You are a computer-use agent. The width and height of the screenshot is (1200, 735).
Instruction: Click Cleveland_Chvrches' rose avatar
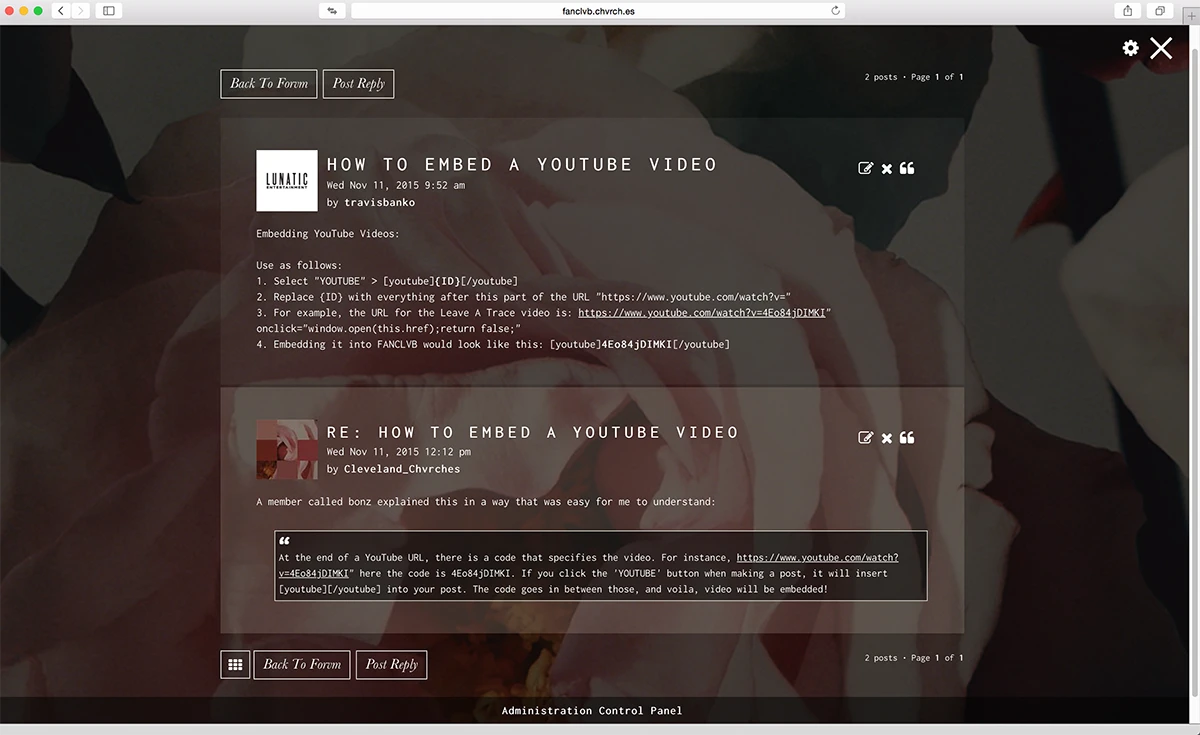click(x=287, y=450)
